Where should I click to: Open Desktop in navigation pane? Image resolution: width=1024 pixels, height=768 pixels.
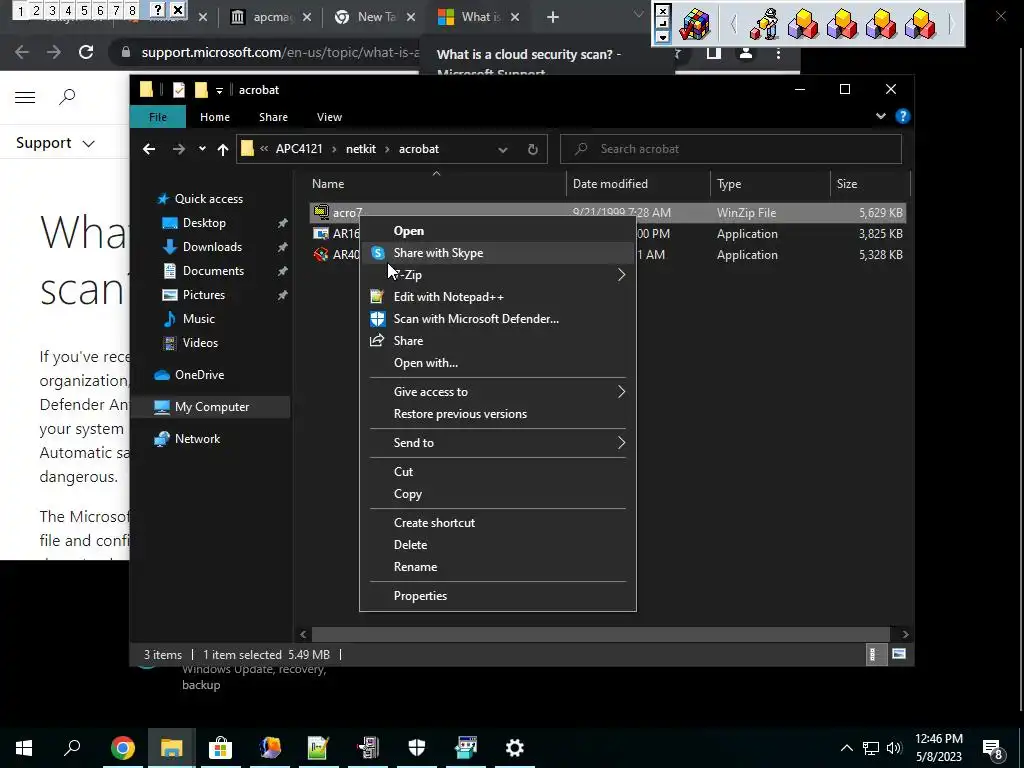coord(204,223)
